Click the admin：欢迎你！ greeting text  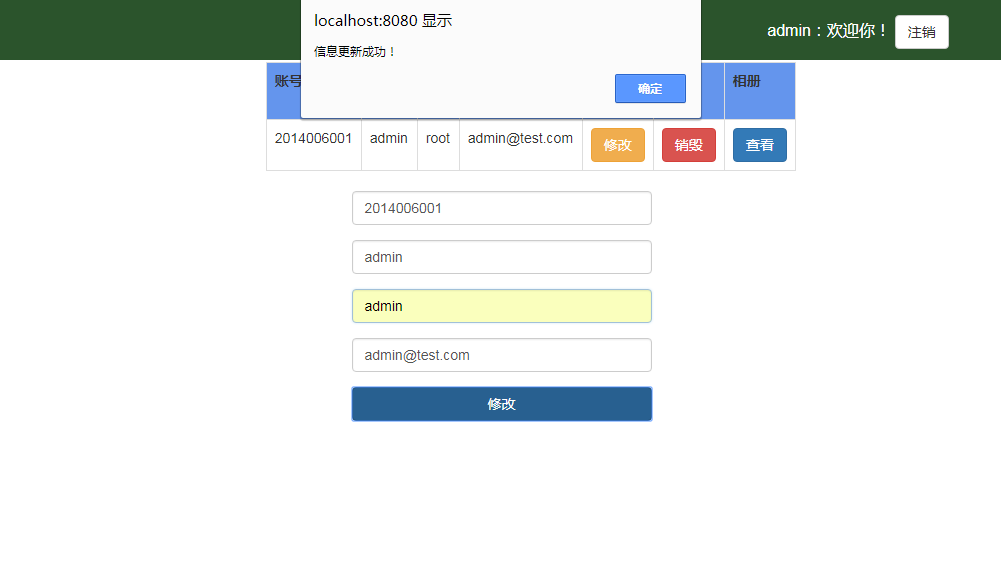point(827,31)
